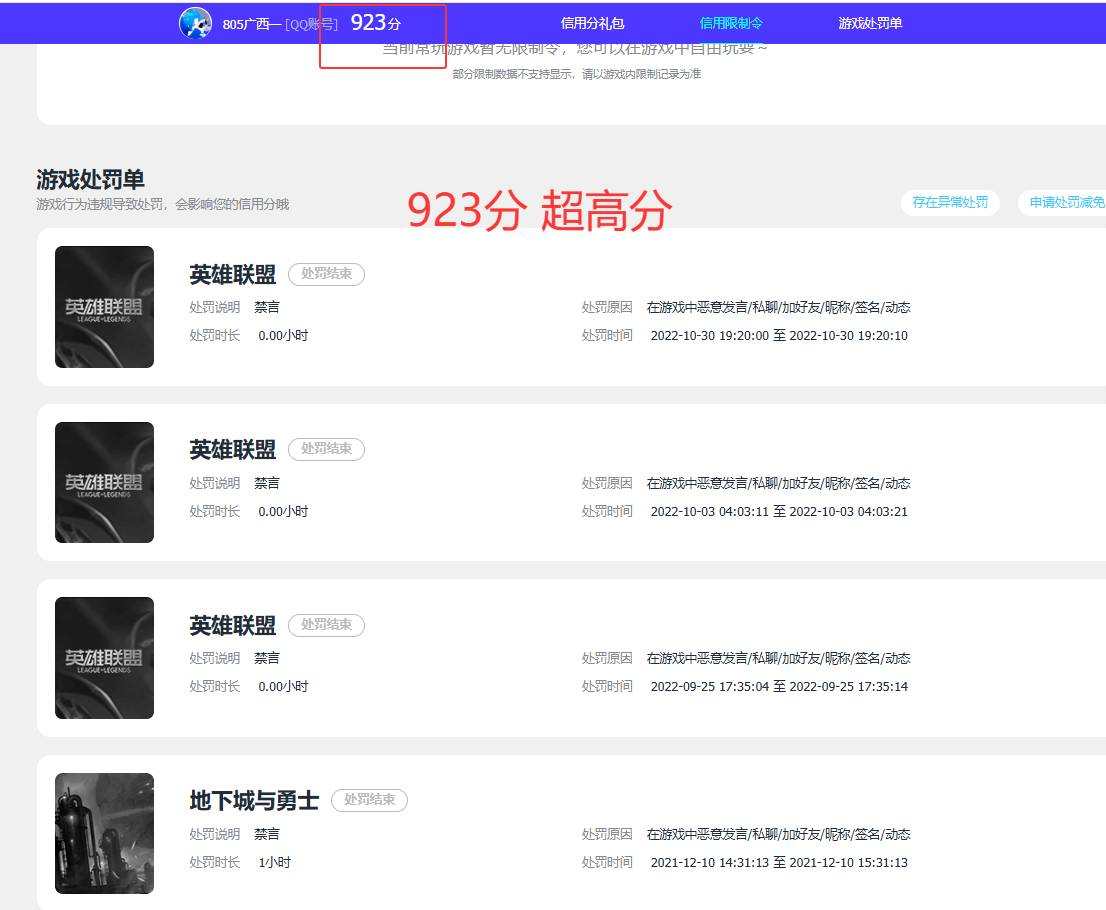Click 0.00小时 duration in 2022-10-30 record
The image size is (1106, 910).
point(283,336)
